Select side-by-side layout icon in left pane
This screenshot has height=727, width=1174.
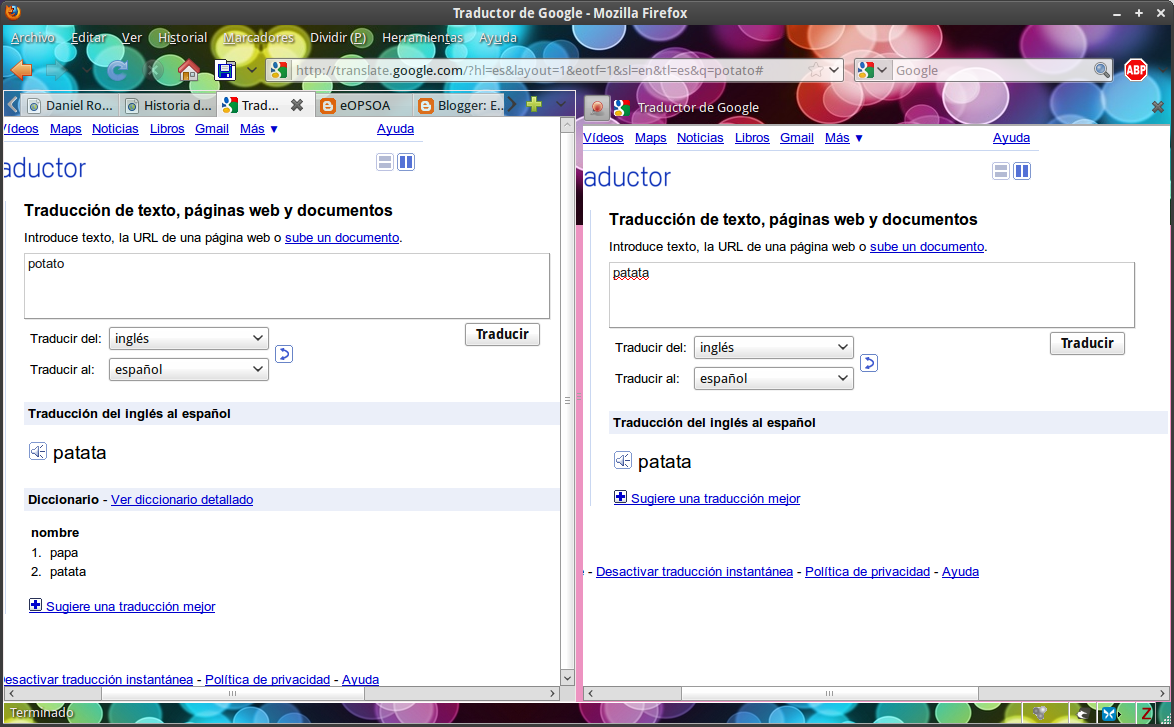pyautogui.click(x=406, y=162)
